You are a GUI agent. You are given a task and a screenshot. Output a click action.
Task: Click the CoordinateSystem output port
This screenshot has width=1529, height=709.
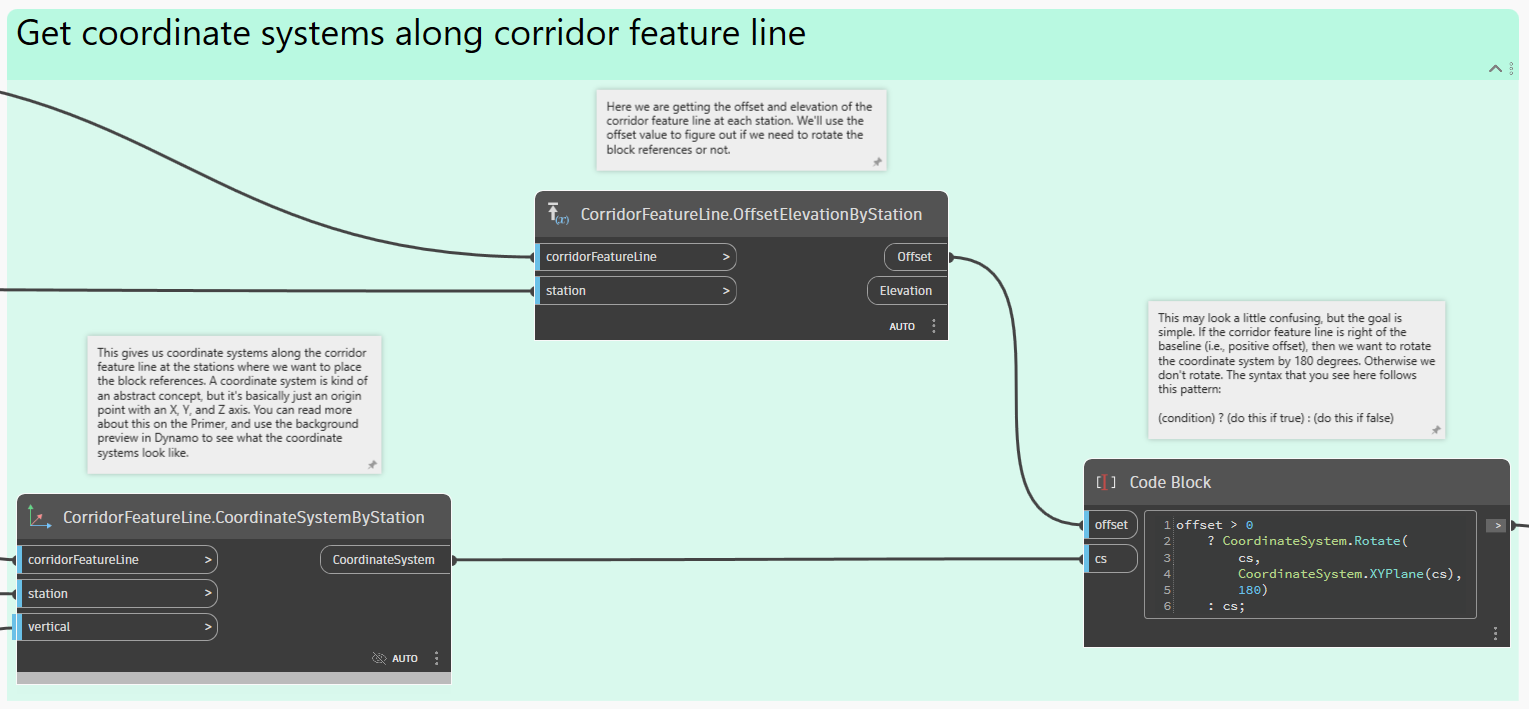tap(384, 560)
